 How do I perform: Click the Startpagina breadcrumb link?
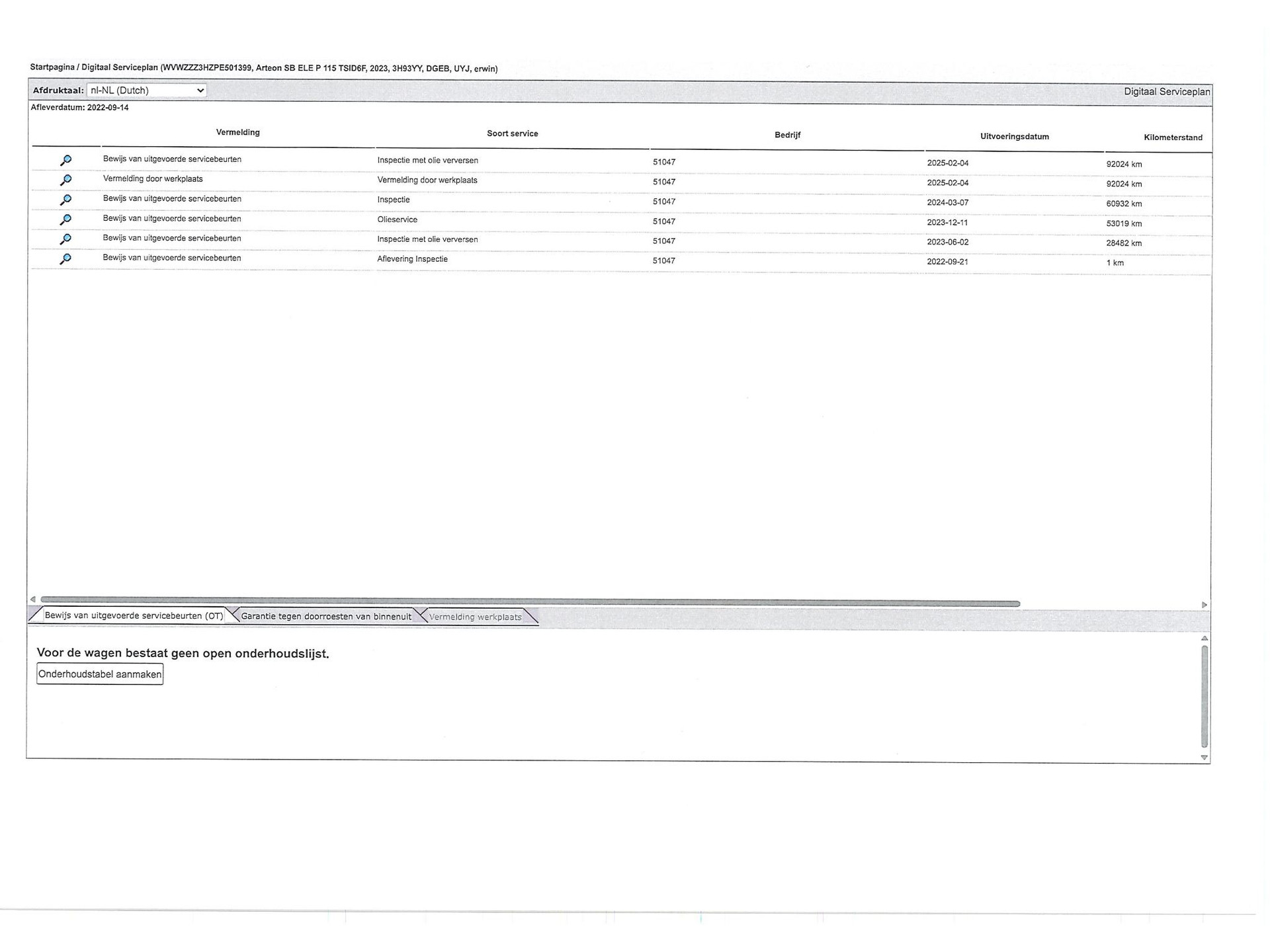(x=52, y=67)
